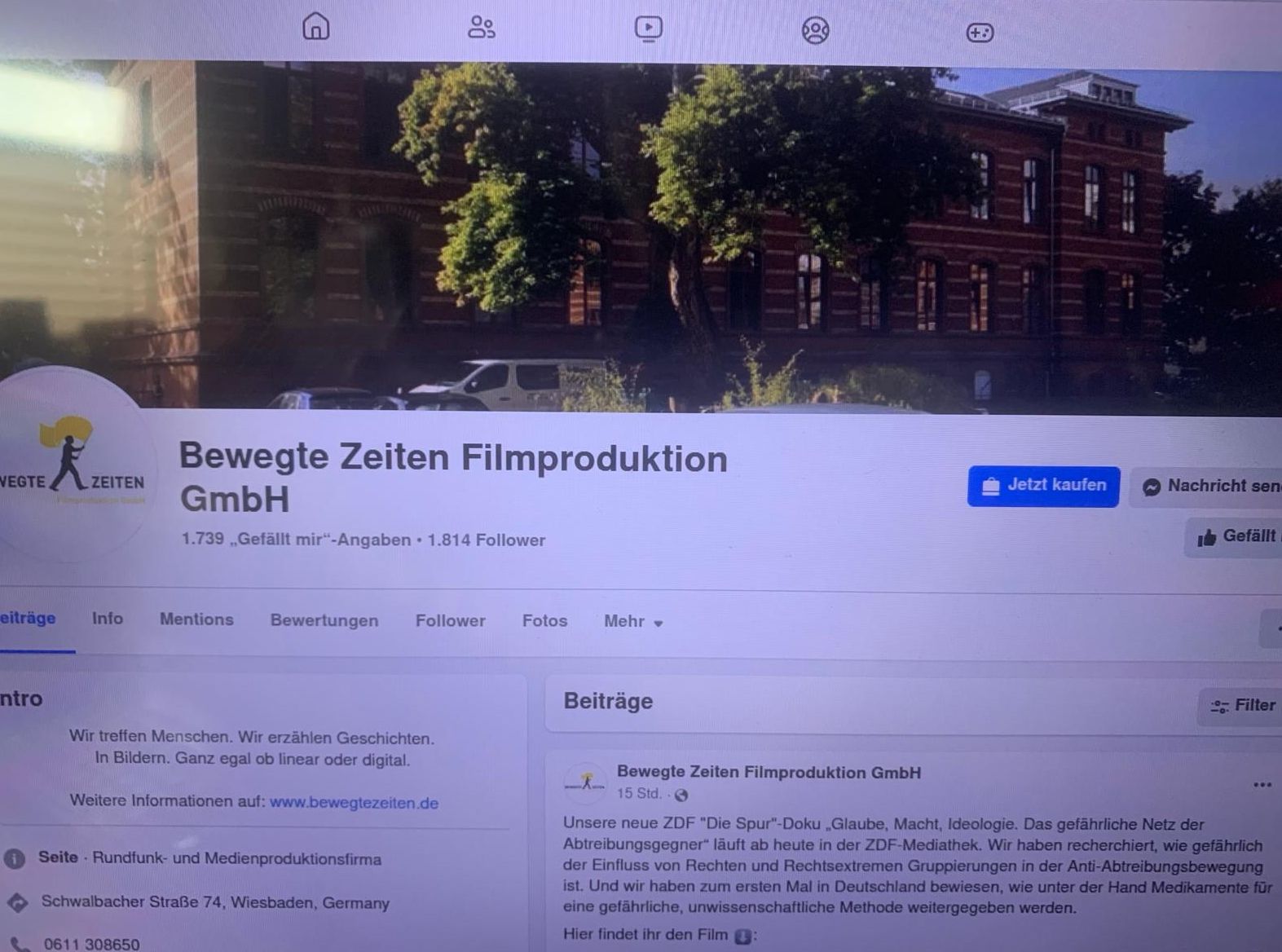Screen dimensions: 1282x952
Task: Open the Groups icon in top bar
Action: tap(815, 31)
